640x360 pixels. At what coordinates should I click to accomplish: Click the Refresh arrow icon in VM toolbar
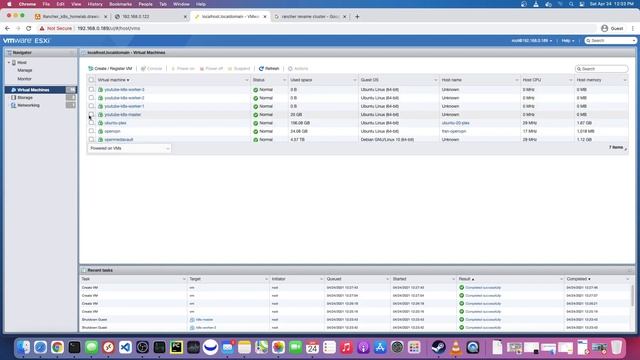coord(261,69)
